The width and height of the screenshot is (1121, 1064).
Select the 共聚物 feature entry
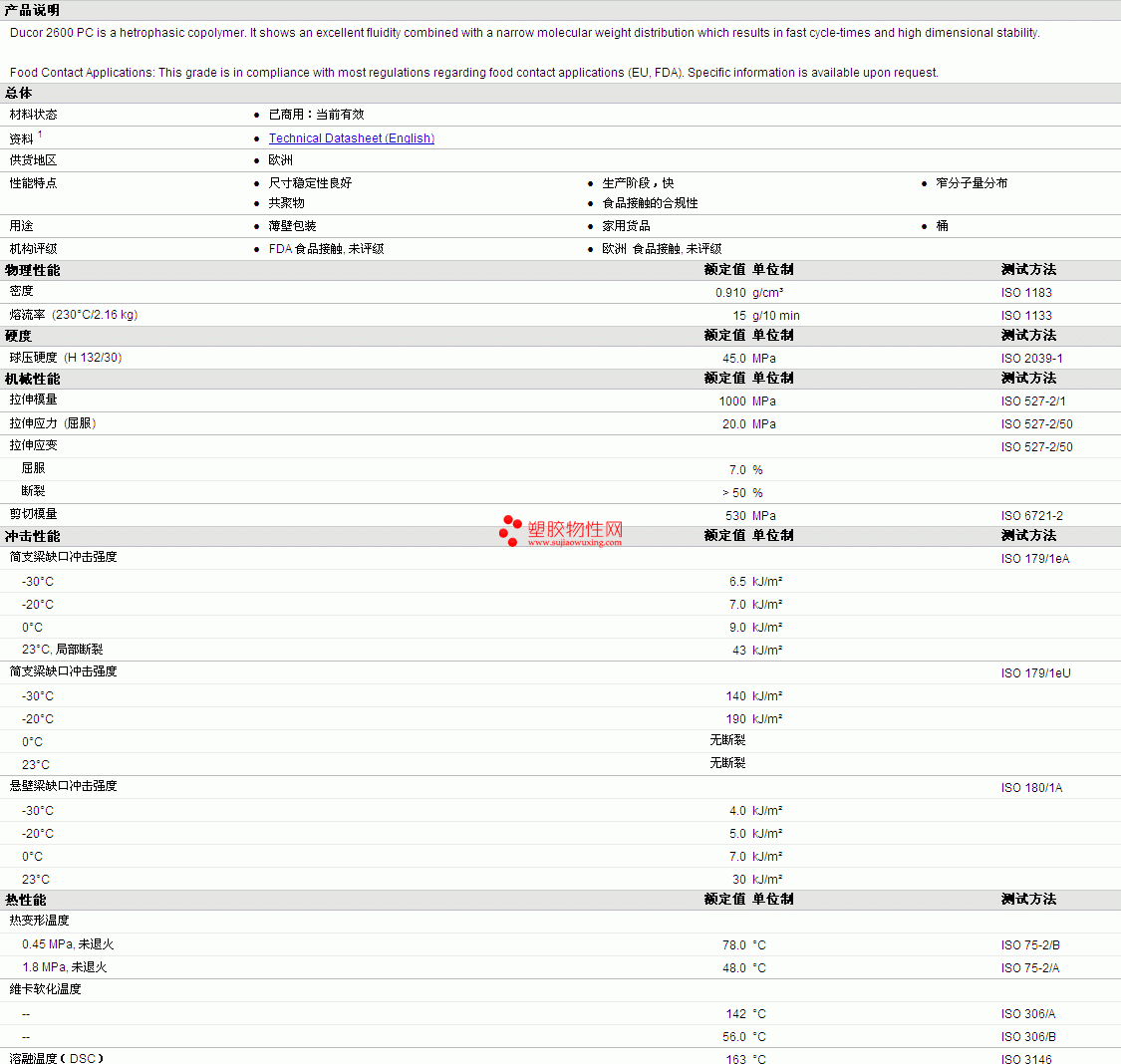286,203
